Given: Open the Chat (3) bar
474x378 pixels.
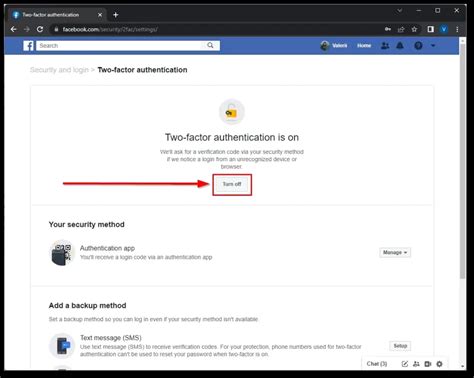Looking at the screenshot, I should coord(377,364).
